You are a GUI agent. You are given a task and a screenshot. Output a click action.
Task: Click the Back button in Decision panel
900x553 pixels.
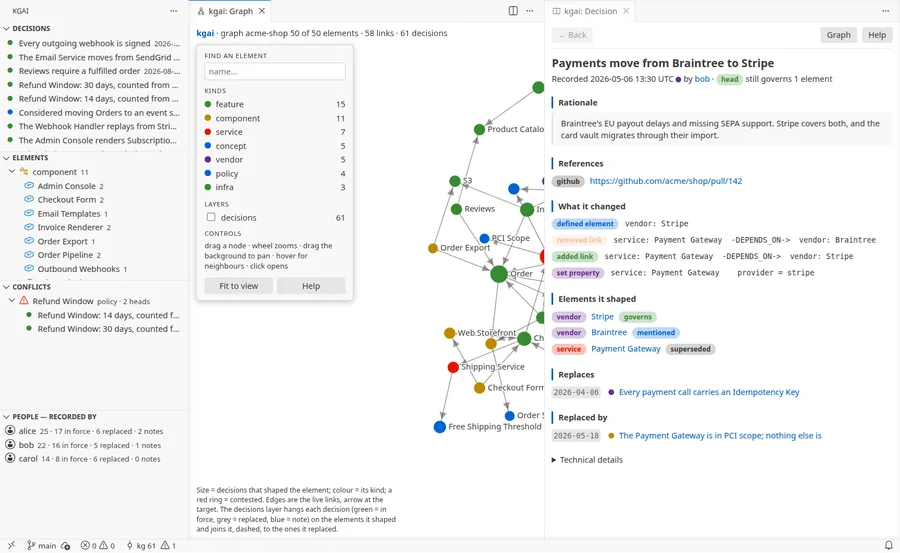pos(573,35)
